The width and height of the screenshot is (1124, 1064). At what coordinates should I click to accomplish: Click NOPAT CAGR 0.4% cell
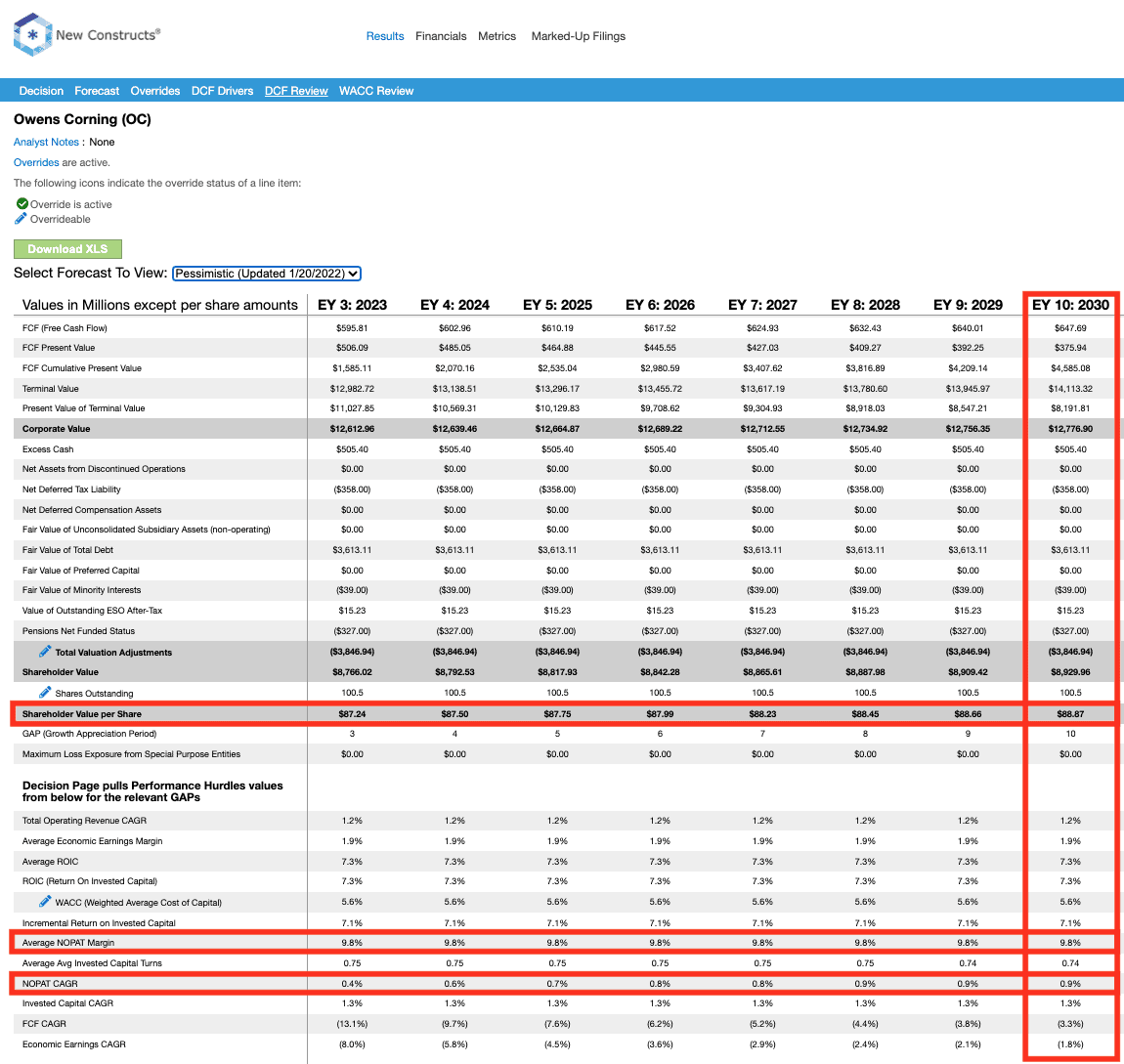[352, 983]
